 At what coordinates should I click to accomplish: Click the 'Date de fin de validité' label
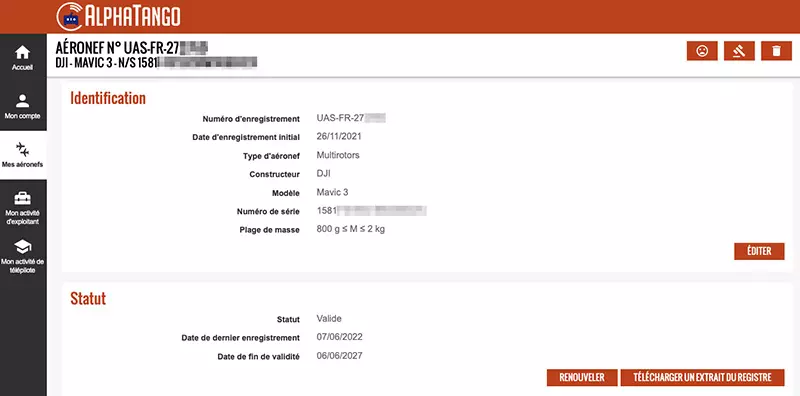click(x=258, y=356)
